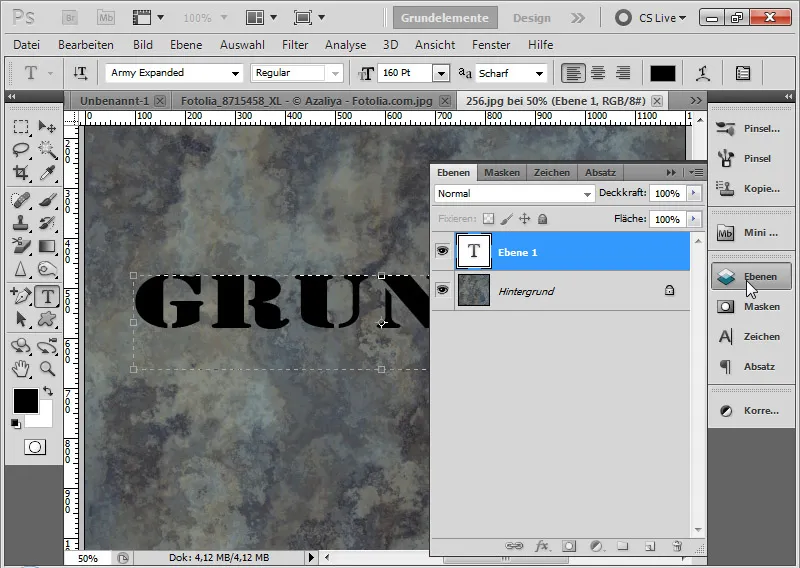This screenshot has height=568, width=800.
Task: Select the Eraser tool
Action: 21,246
